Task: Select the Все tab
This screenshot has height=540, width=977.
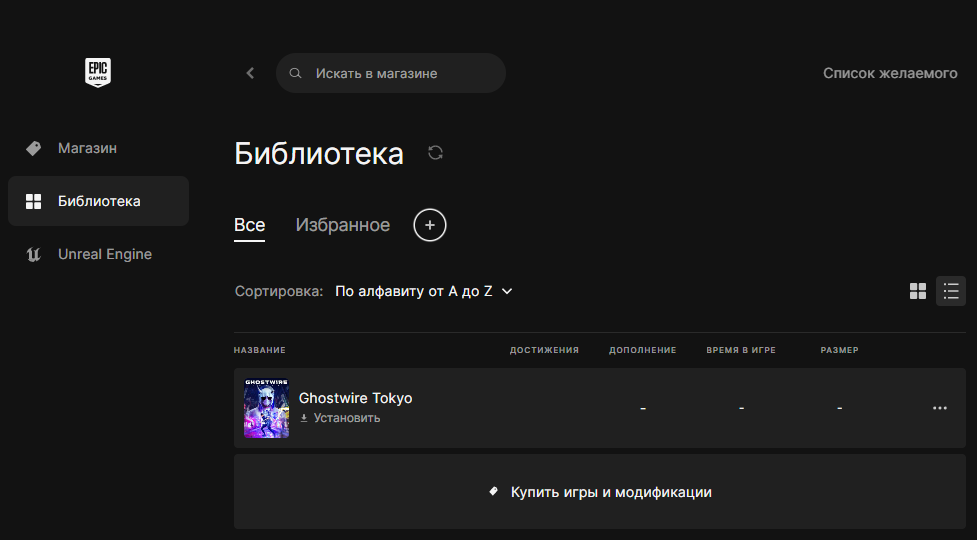Action: pos(249,225)
